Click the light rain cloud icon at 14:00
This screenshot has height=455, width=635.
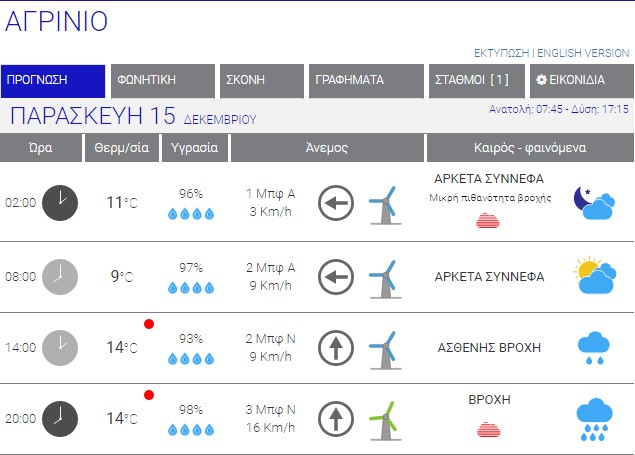pos(594,347)
